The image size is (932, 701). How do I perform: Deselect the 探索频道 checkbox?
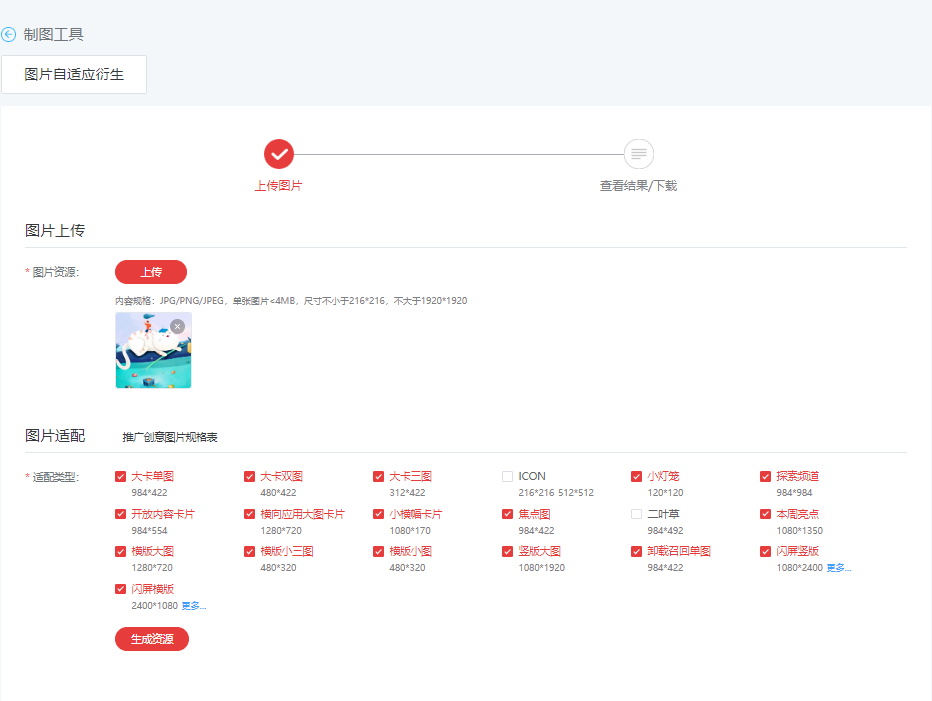(x=766, y=477)
